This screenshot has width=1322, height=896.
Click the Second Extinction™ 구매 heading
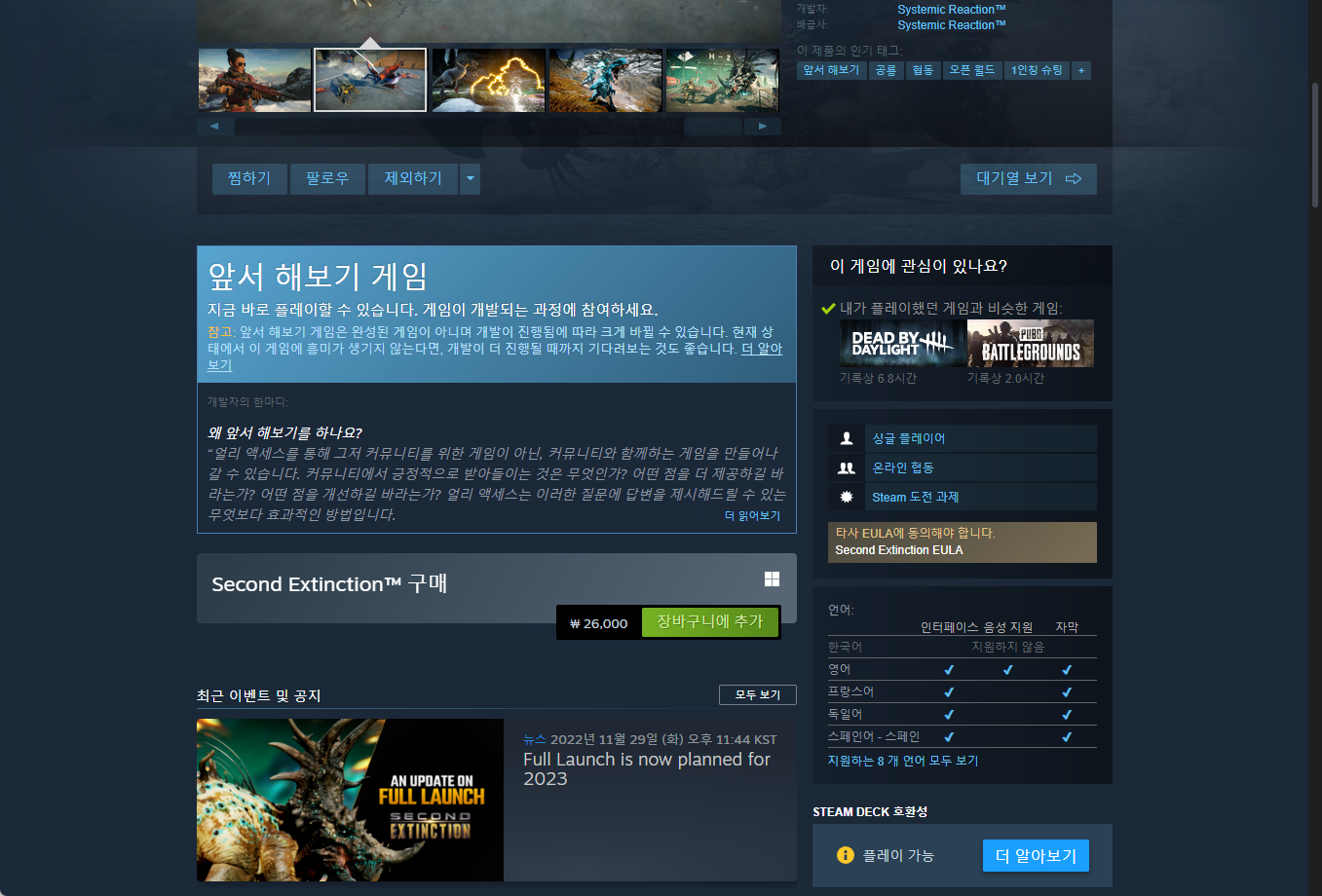(x=329, y=584)
